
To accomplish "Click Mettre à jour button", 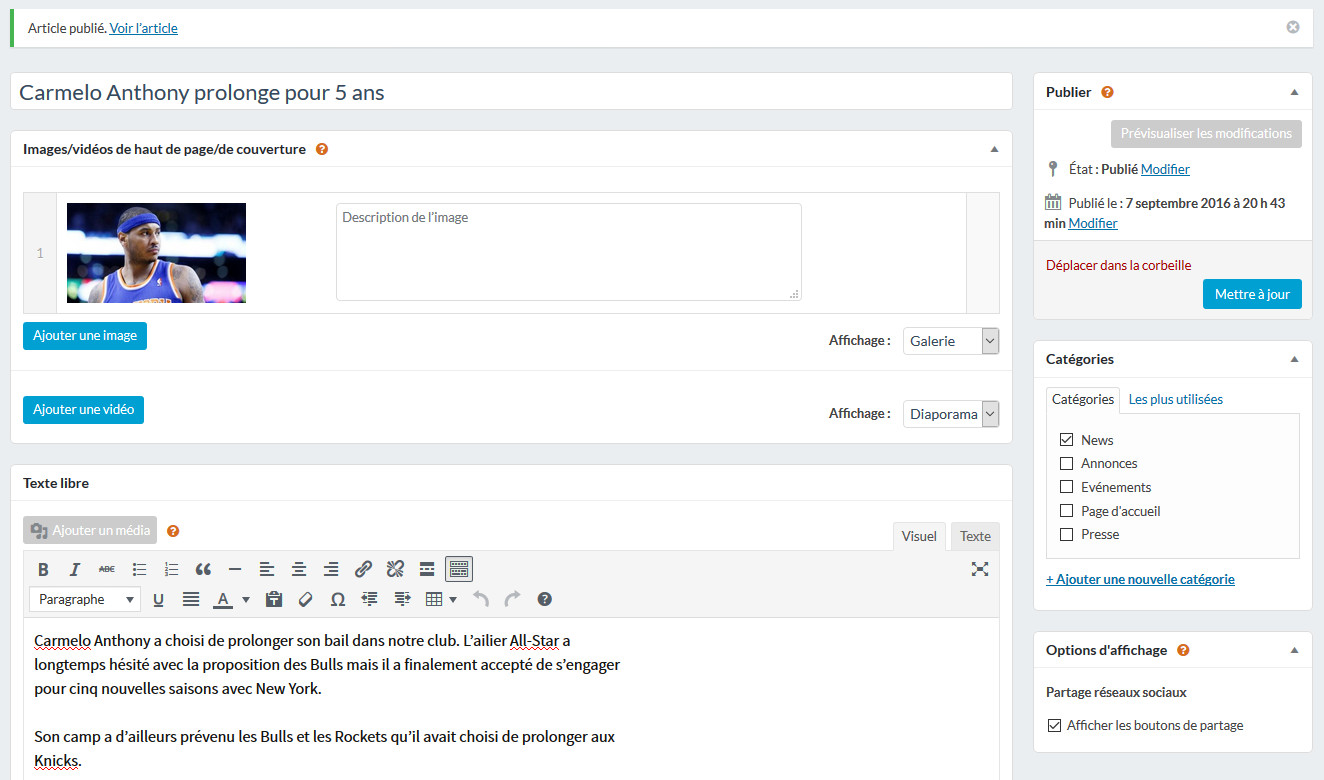I will point(1252,294).
